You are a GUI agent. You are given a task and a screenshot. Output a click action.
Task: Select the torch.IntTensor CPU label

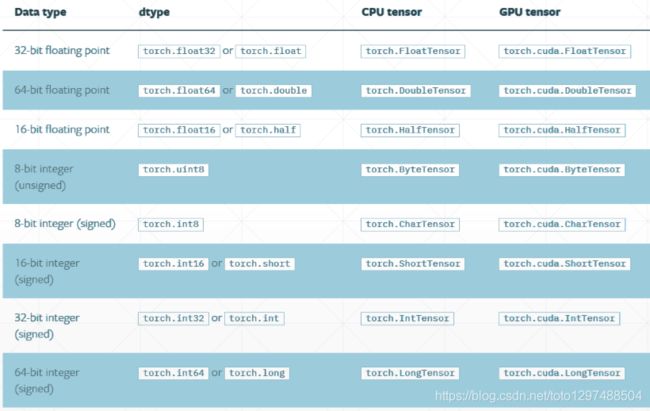(x=407, y=319)
